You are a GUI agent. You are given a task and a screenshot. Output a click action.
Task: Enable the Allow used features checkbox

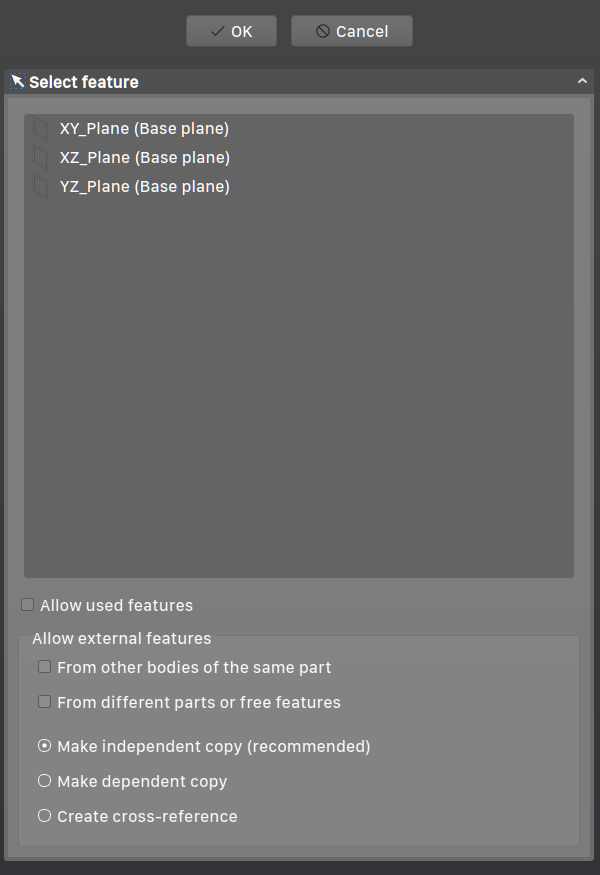click(27, 604)
